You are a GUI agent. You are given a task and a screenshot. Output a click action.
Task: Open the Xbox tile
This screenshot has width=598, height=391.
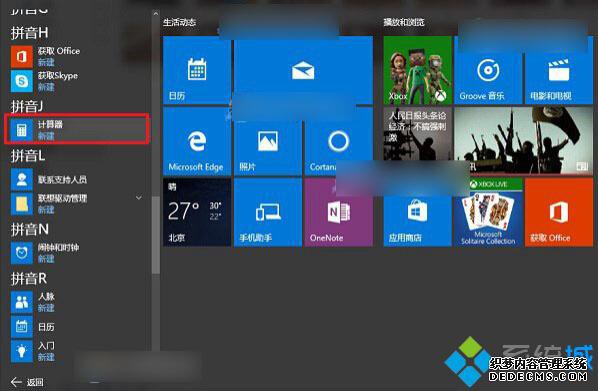(418, 70)
